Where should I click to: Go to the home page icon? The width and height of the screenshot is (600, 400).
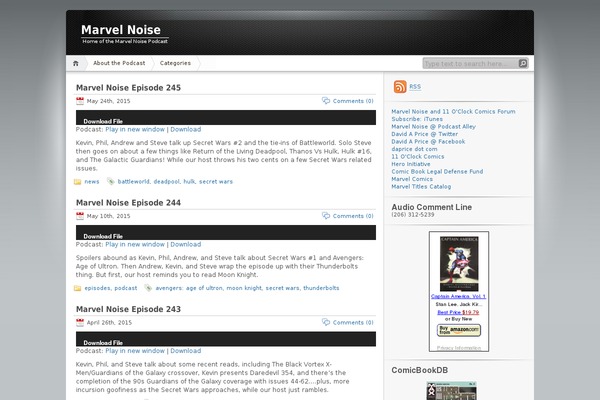pyautogui.click(x=76, y=63)
